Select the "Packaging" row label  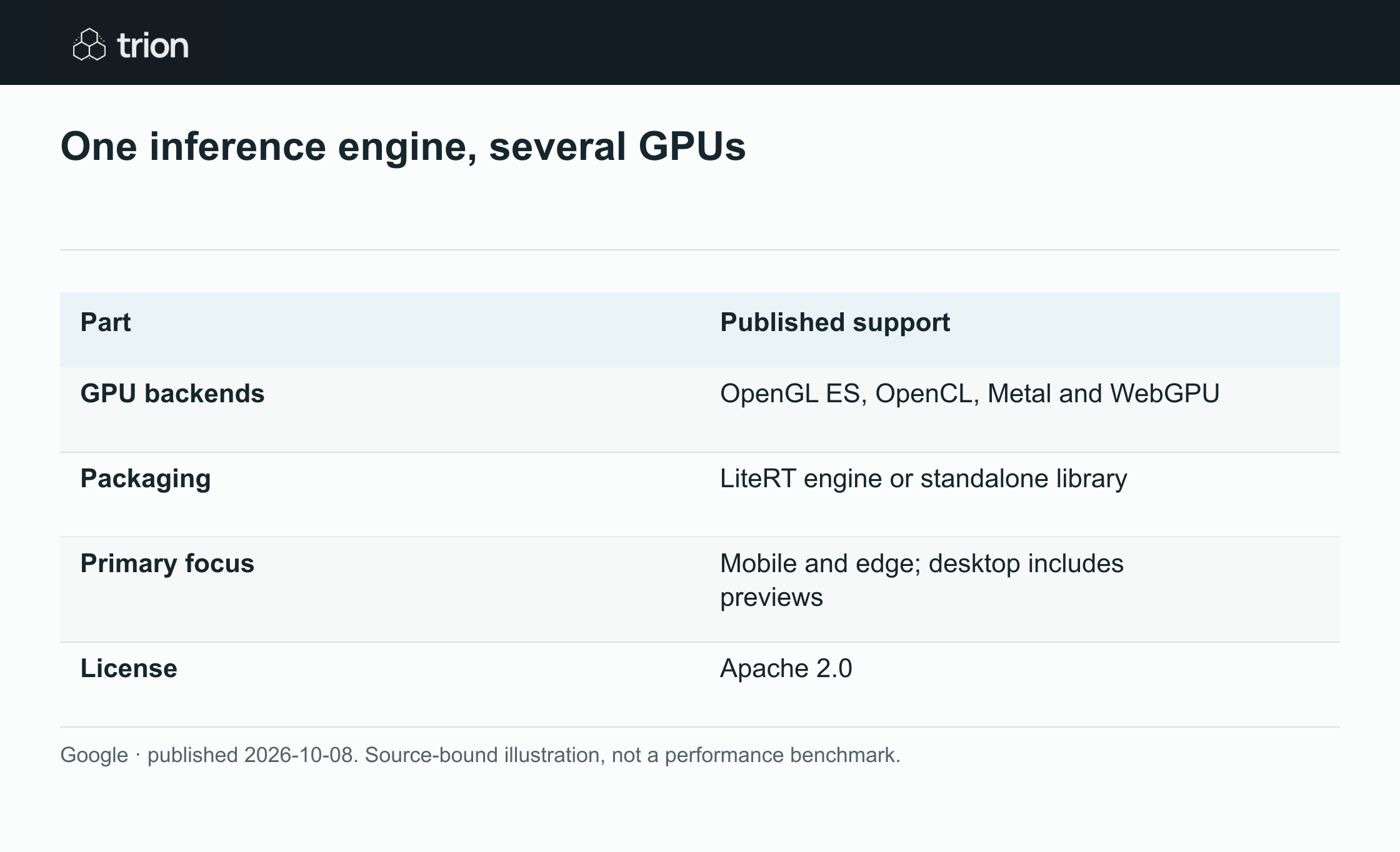[x=146, y=479]
